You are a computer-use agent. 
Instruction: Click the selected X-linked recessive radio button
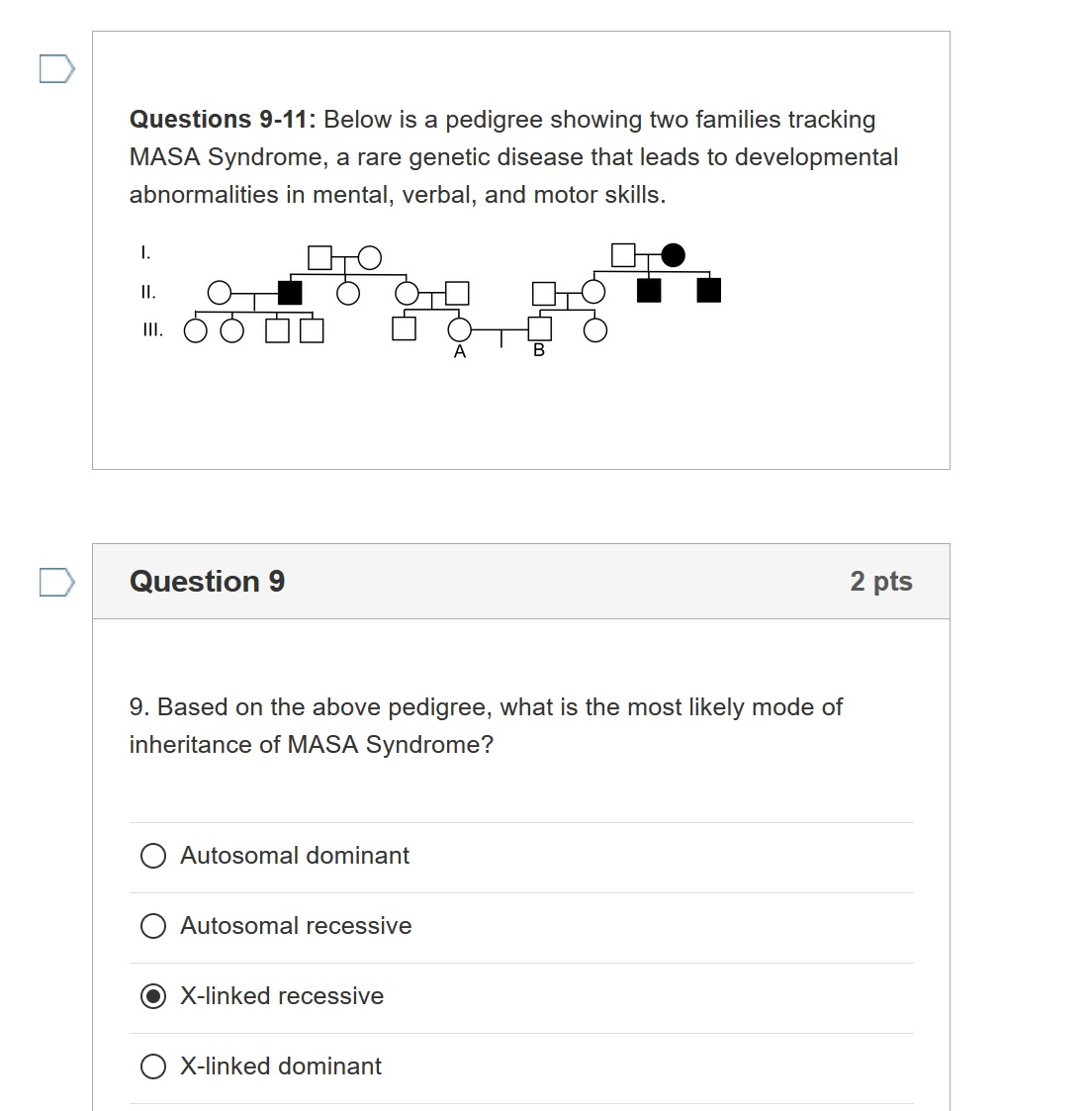coord(153,996)
